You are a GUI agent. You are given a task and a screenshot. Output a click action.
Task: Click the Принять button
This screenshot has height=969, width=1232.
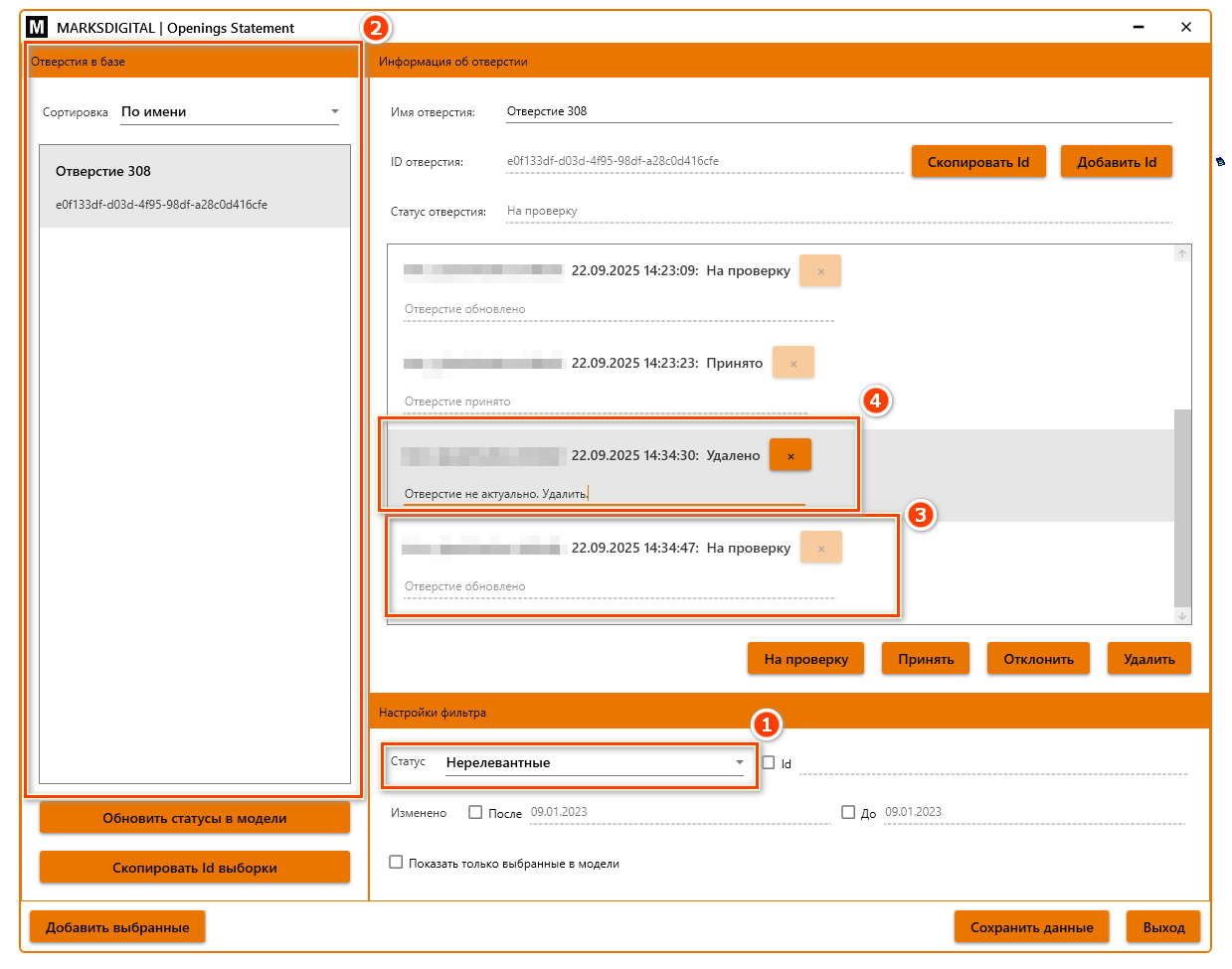pos(926,659)
